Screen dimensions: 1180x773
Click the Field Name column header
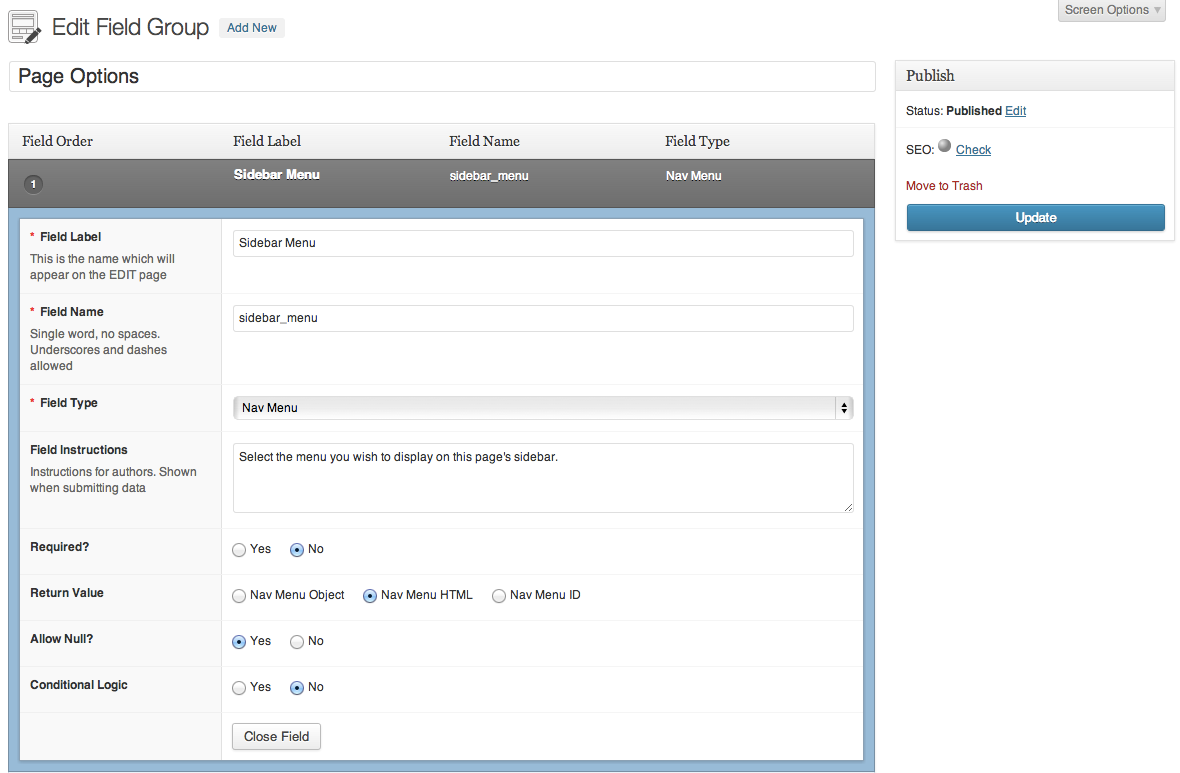[484, 142]
